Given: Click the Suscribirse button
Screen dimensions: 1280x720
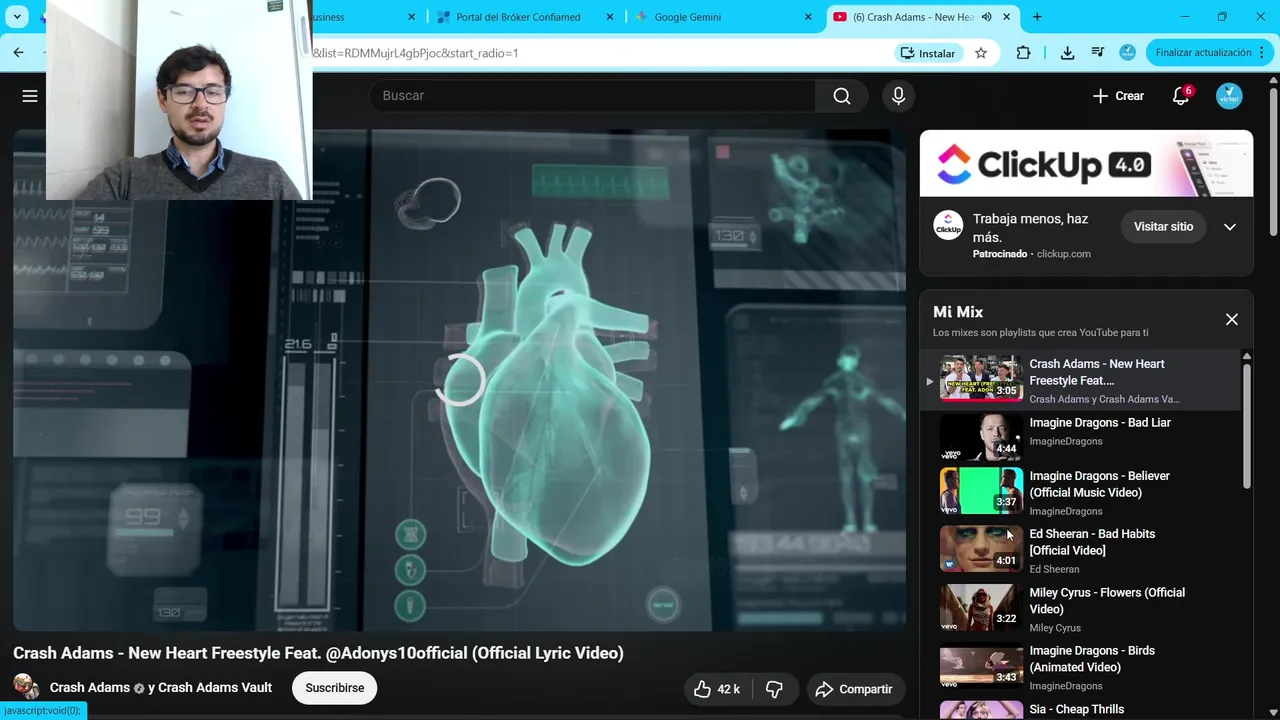Looking at the screenshot, I should coord(334,688).
